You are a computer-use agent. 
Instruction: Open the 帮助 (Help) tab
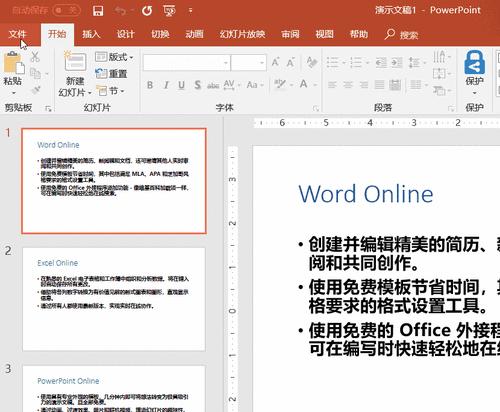[359, 34]
